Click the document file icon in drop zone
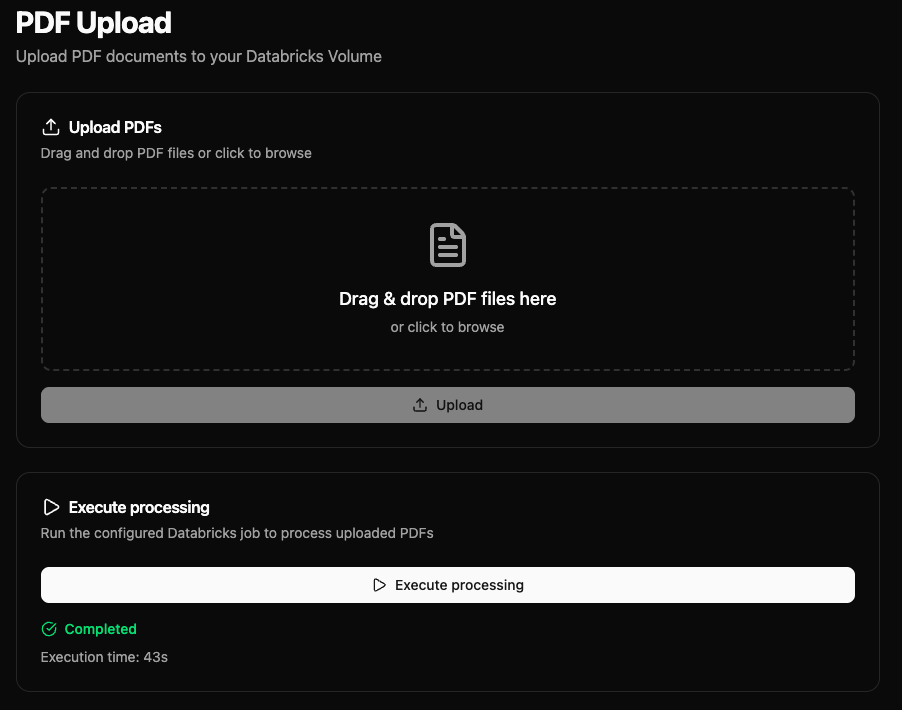 [x=447, y=245]
